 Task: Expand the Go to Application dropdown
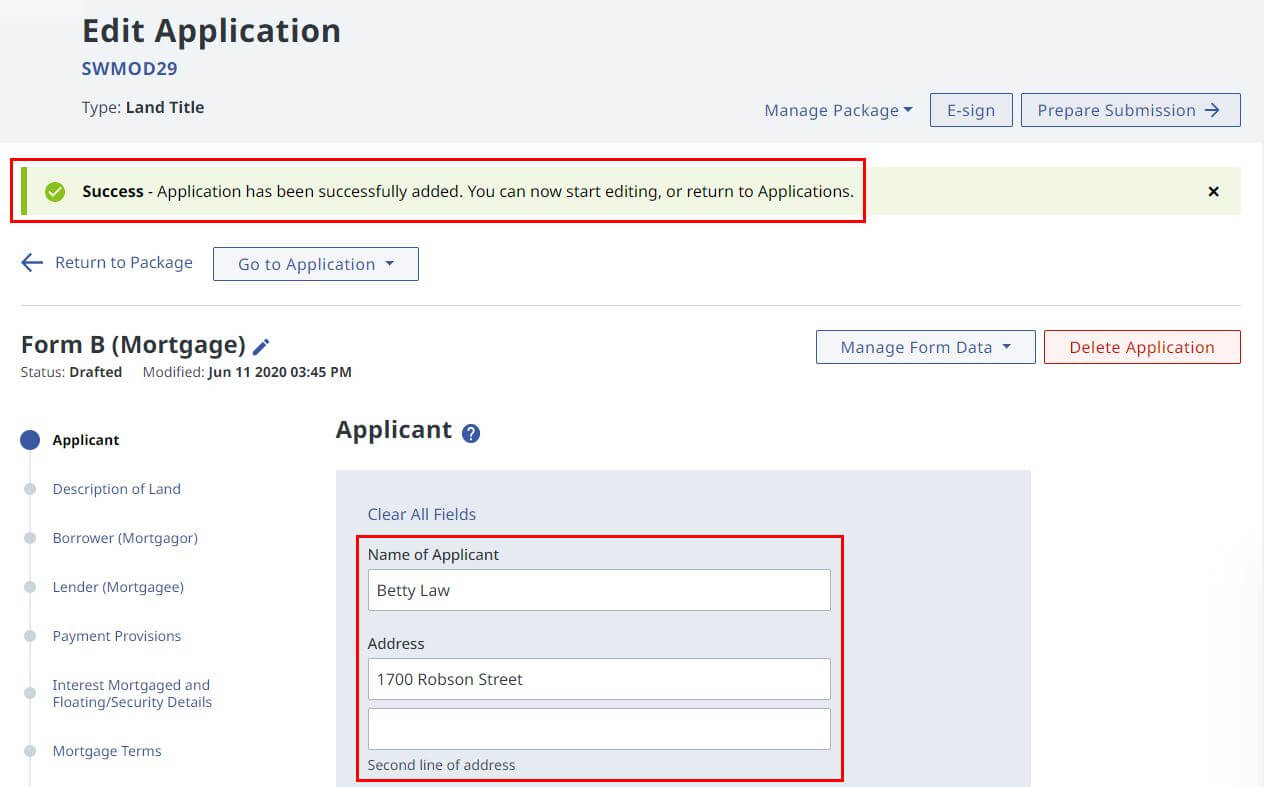[316, 264]
